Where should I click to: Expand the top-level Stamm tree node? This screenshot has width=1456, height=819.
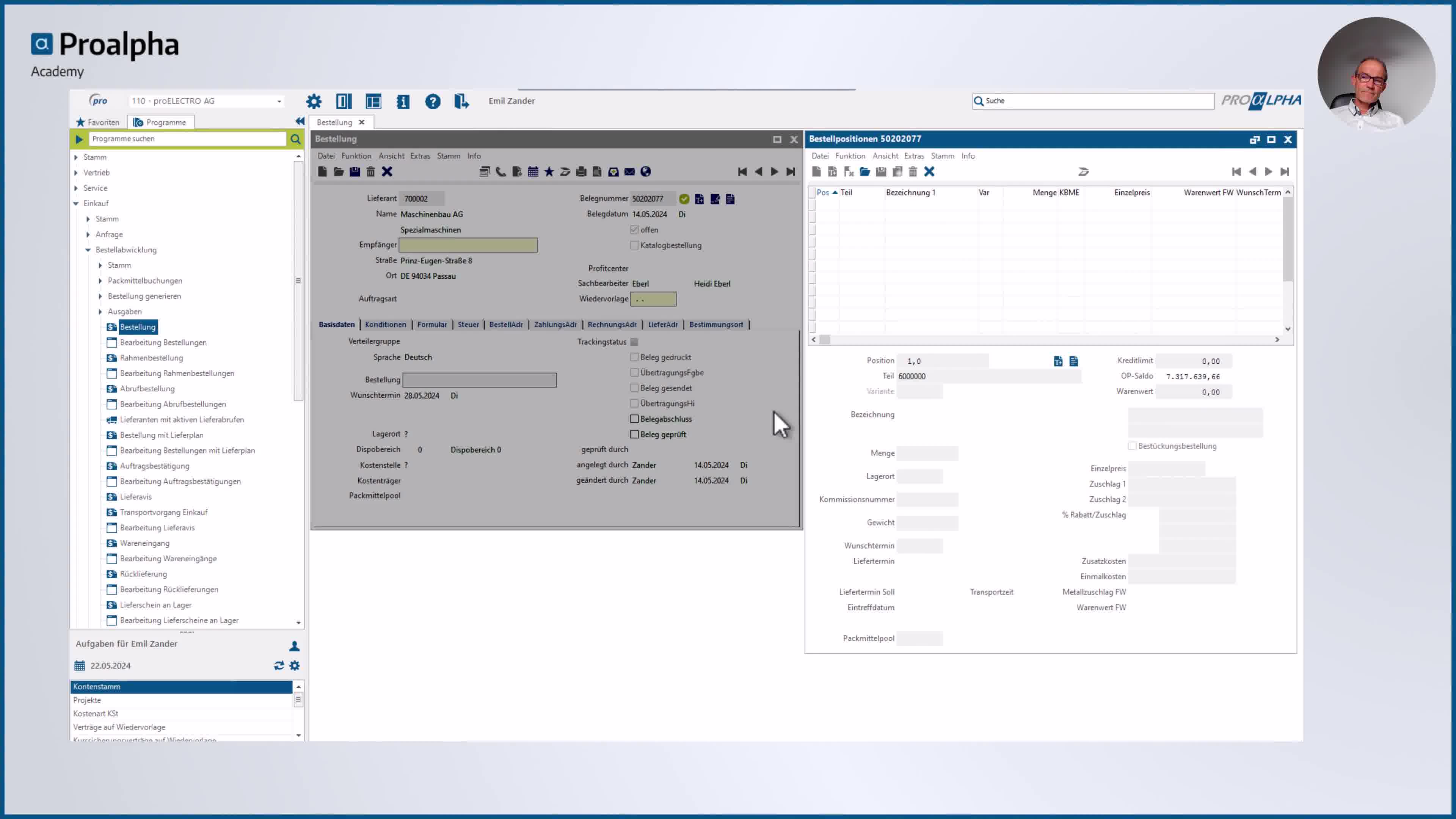pyautogui.click(x=76, y=157)
